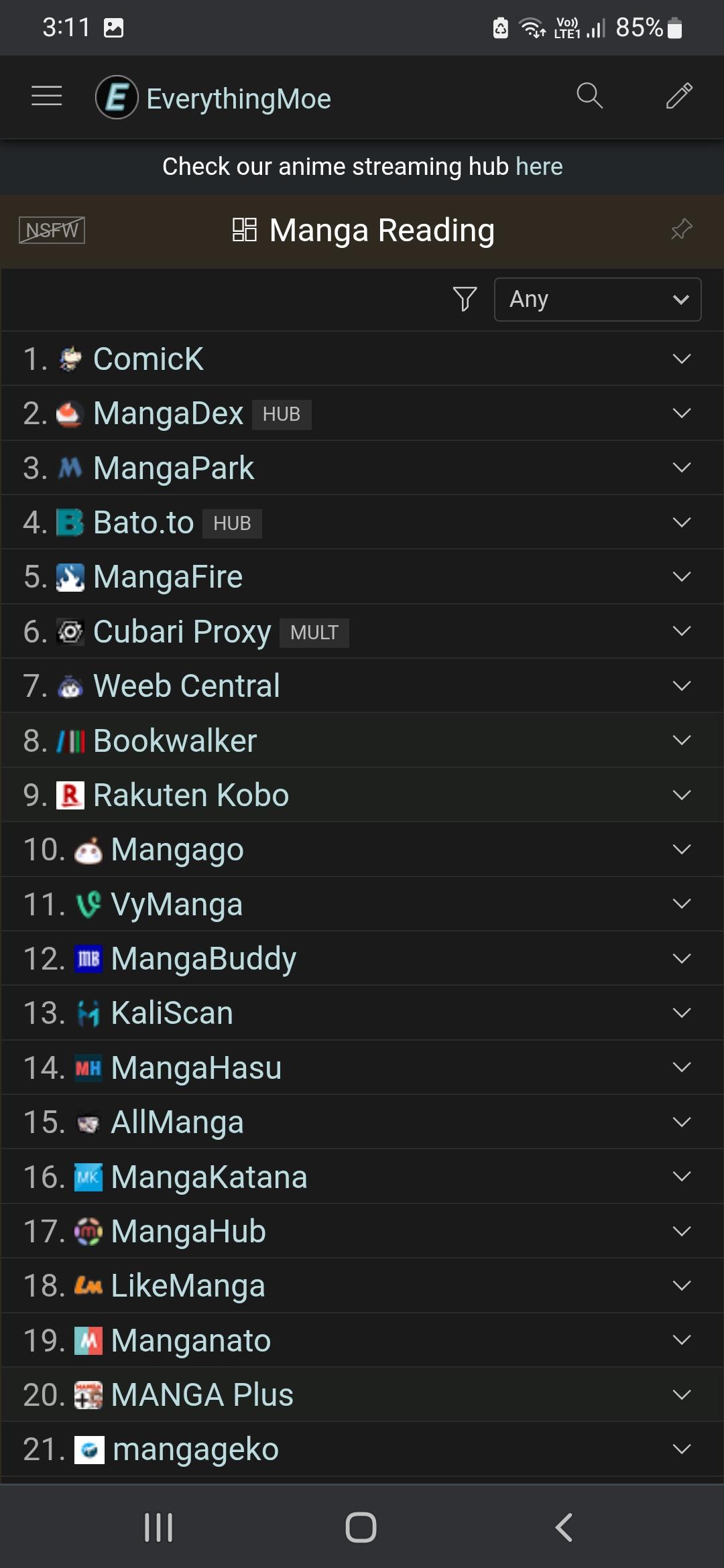Toggle the NSFW filter
This screenshot has height=1568, width=724.
[x=52, y=231]
